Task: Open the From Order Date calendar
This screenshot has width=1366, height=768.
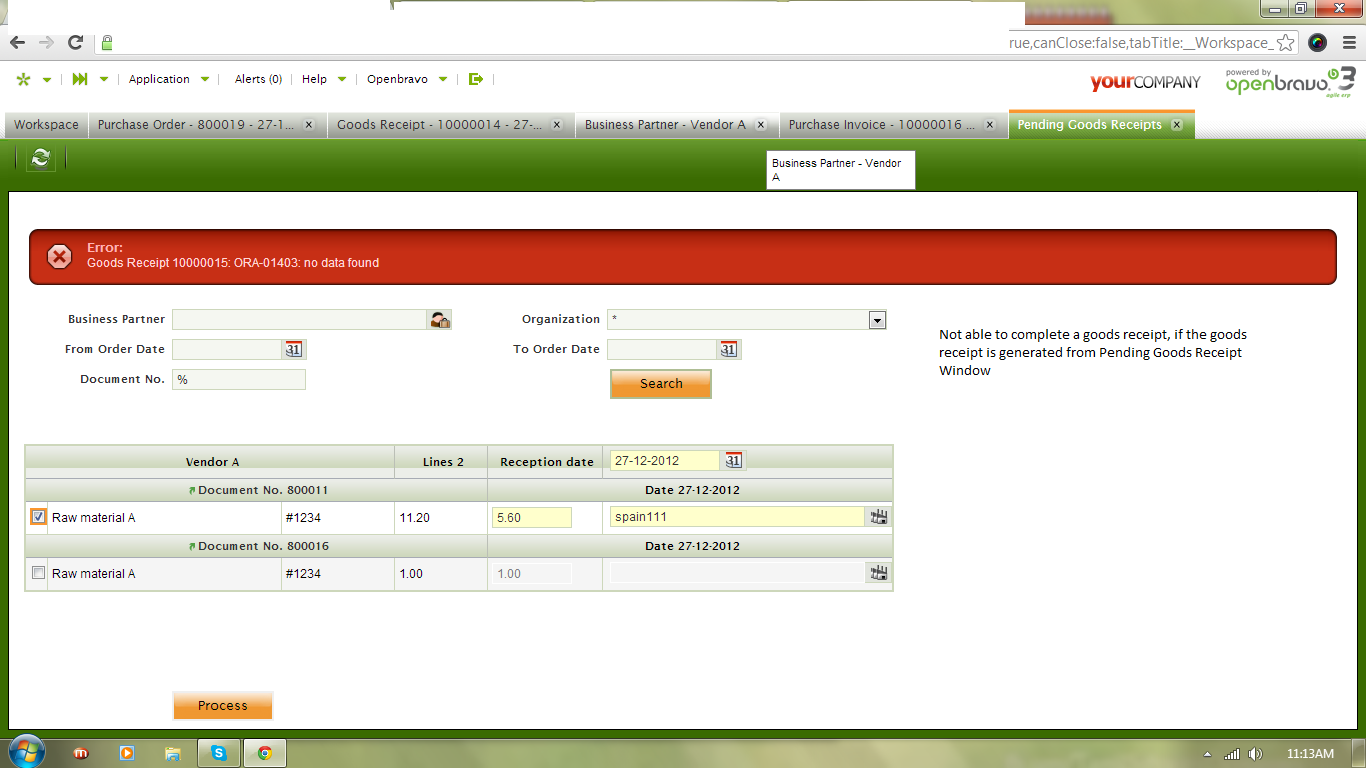Action: [x=294, y=349]
